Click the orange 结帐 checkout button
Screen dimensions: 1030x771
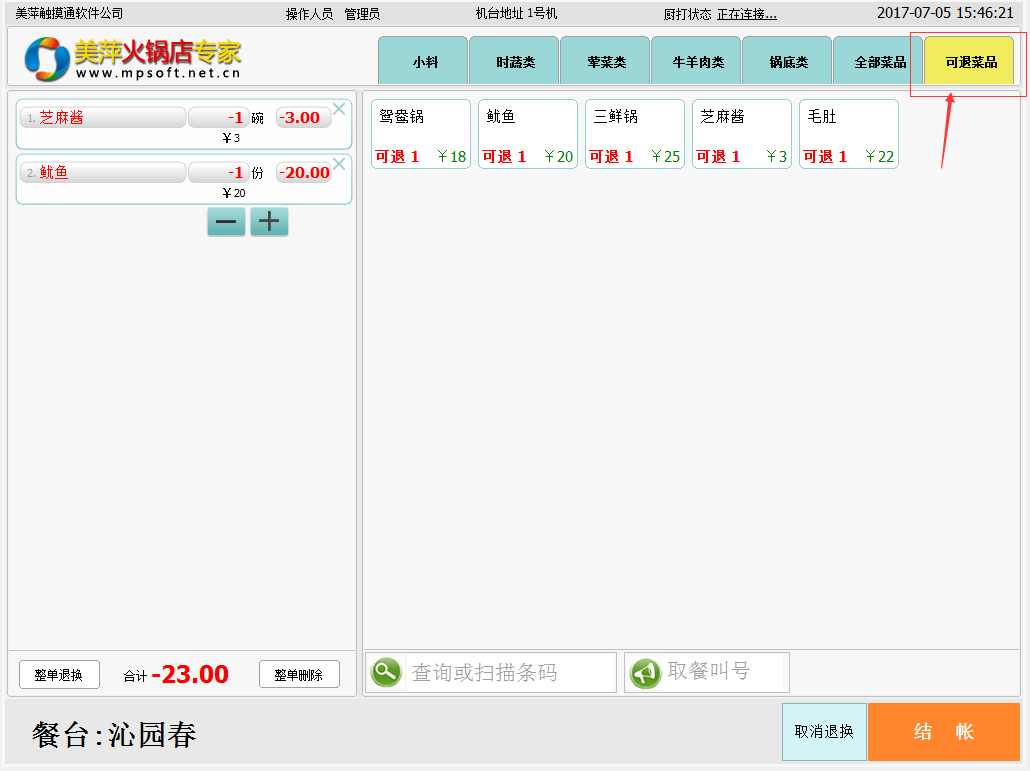tap(943, 732)
